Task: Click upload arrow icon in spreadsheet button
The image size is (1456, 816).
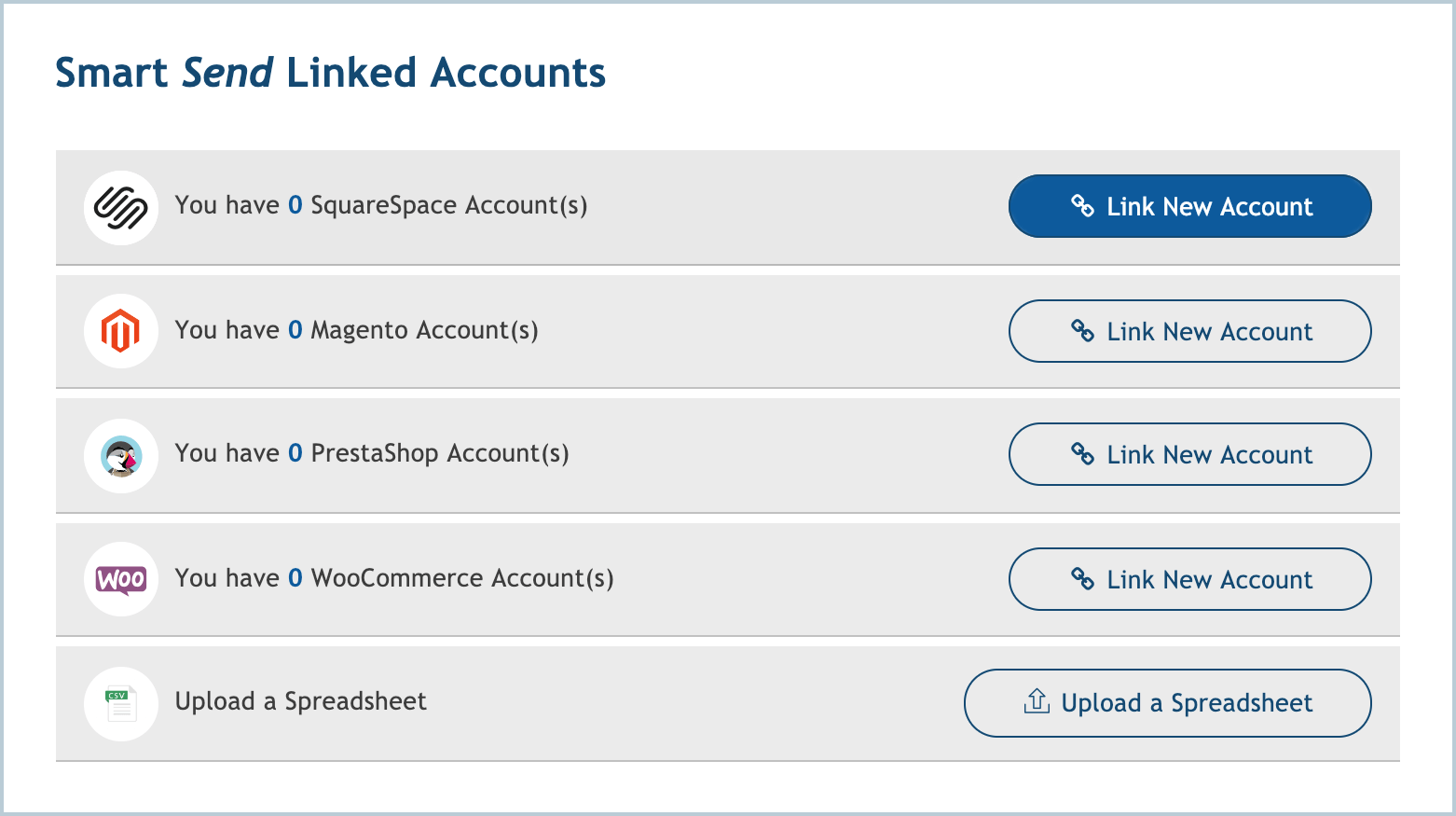Action: tap(1037, 701)
